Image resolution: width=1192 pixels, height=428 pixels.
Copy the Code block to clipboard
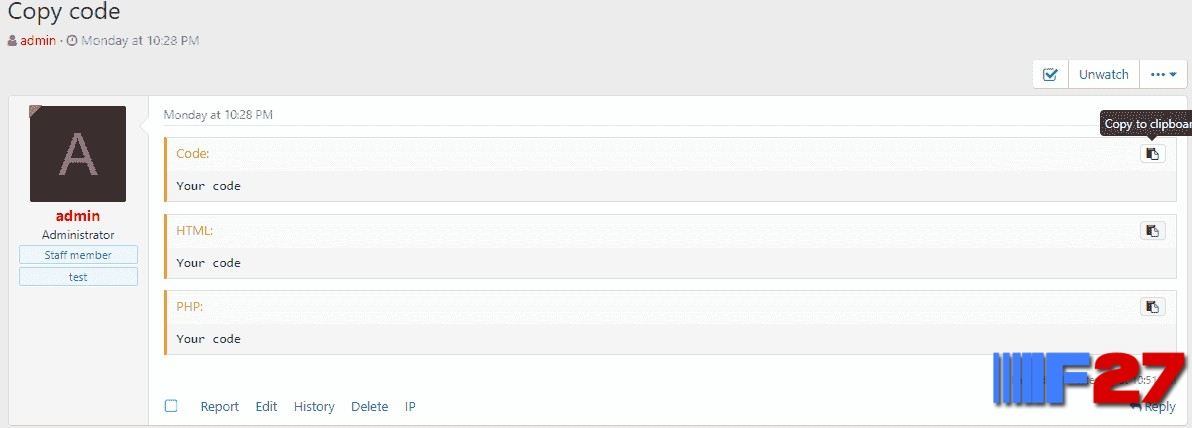point(1152,154)
